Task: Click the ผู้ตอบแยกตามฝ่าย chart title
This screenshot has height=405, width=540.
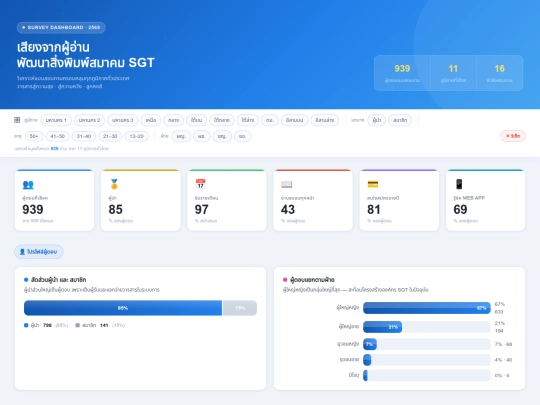Action: 312,280
